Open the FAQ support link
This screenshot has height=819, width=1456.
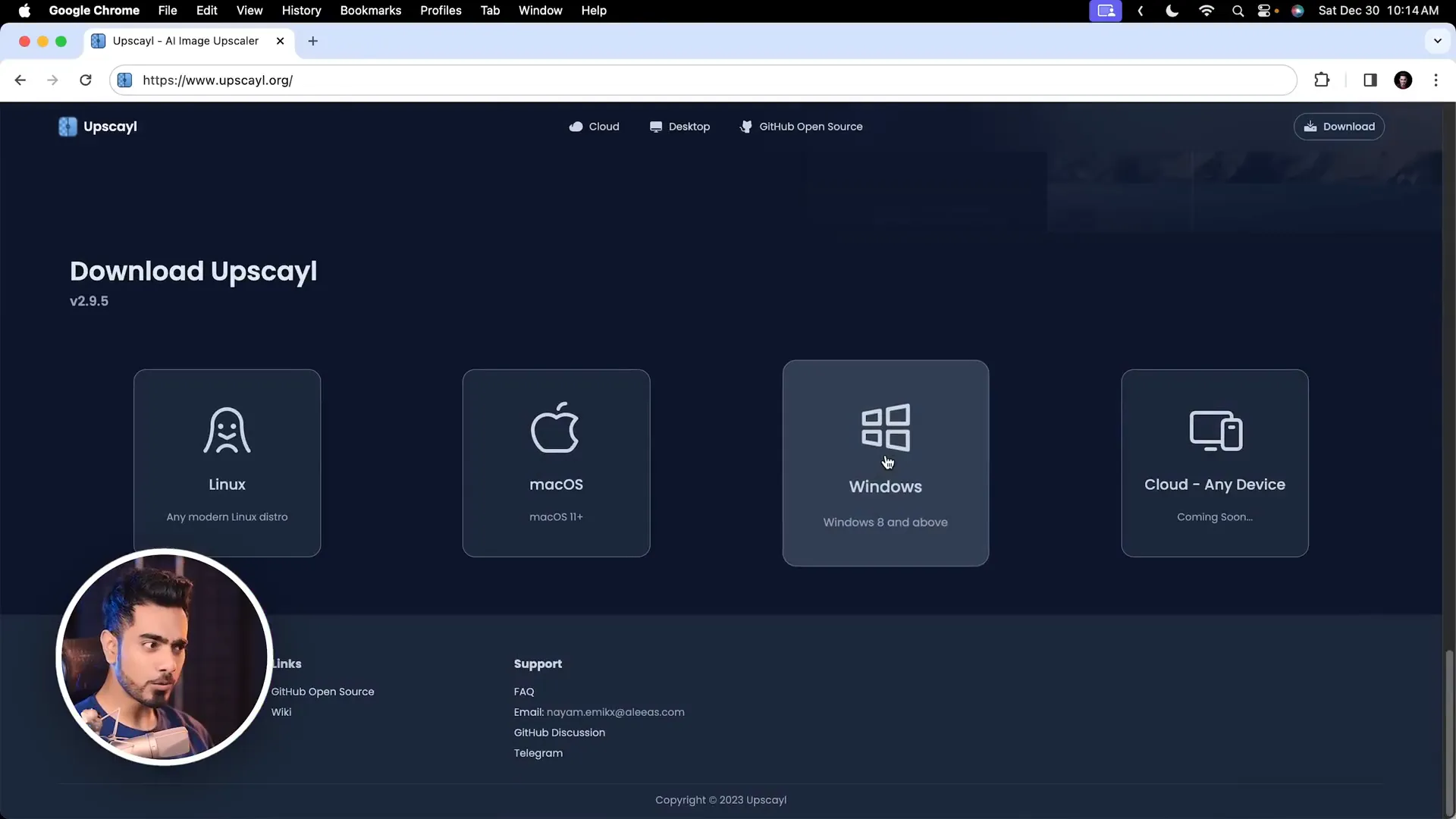point(524,691)
